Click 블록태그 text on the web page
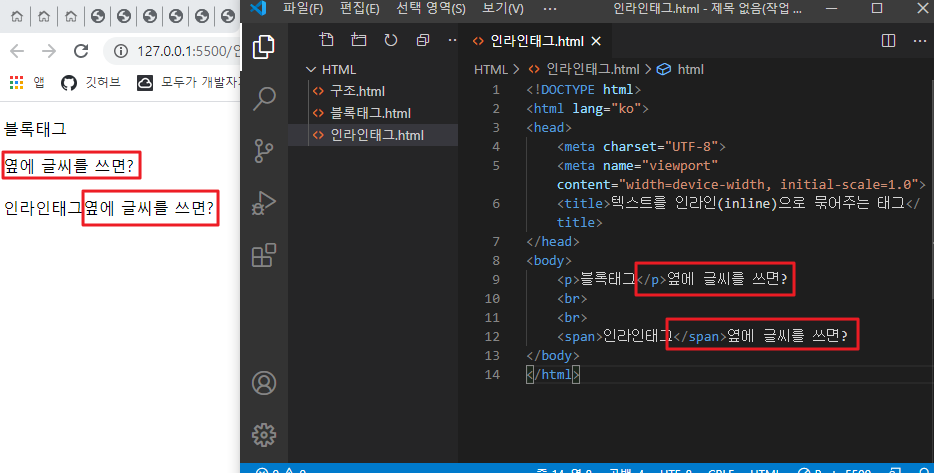This screenshot has height=473, width=934. 35,129
